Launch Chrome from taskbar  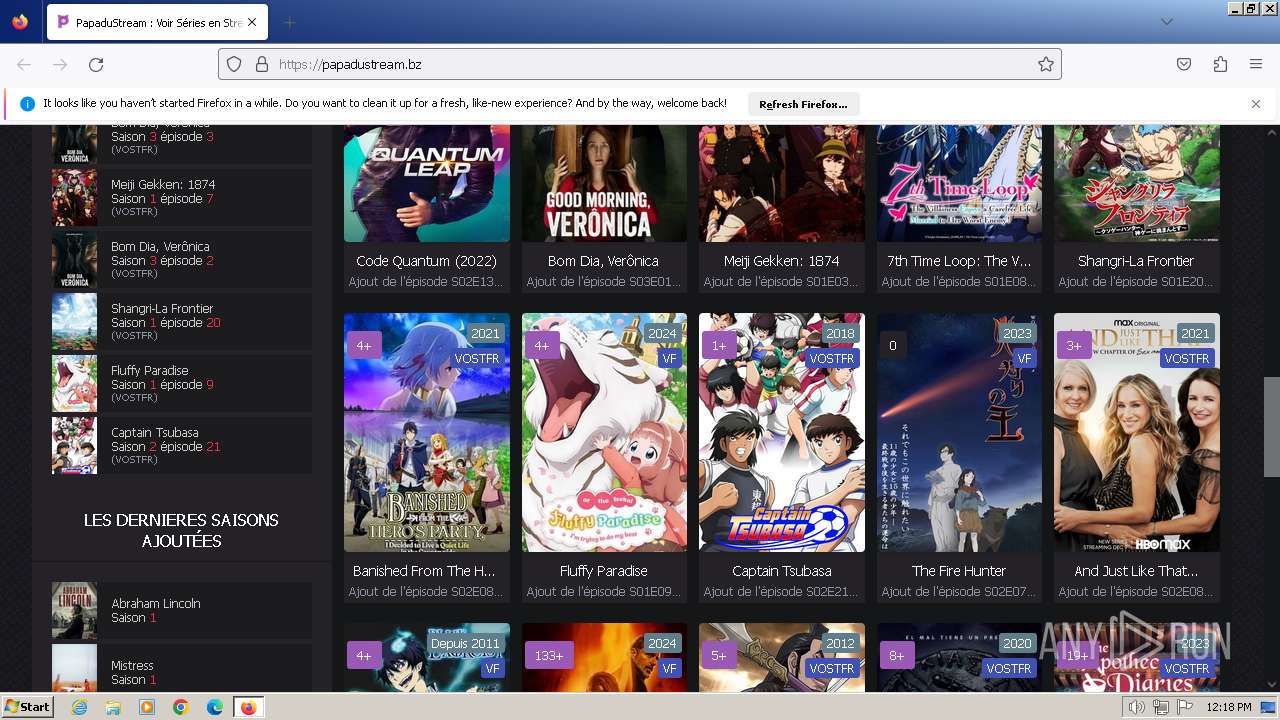click(181, 707)
